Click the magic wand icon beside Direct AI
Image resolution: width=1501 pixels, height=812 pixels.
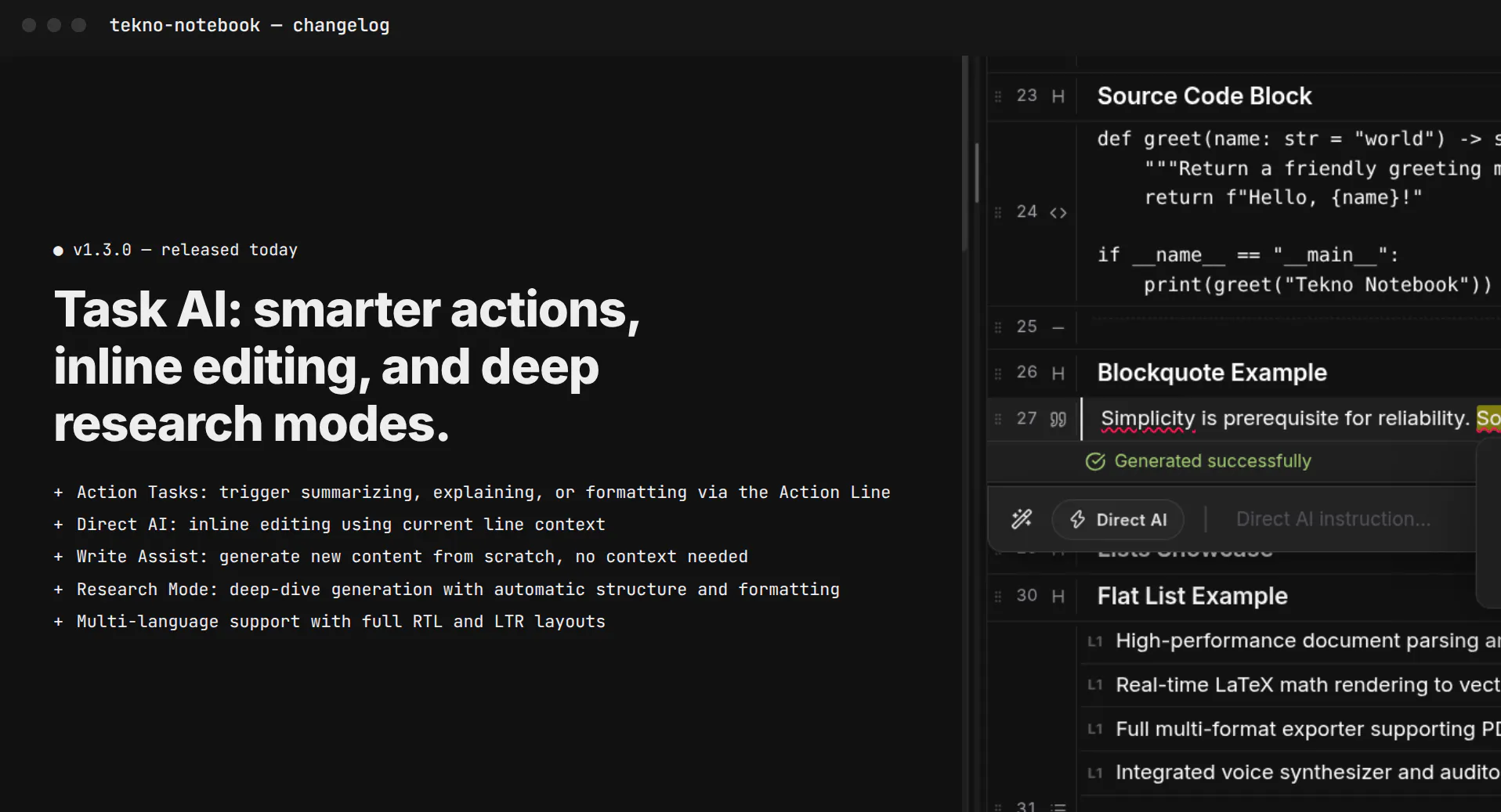(x=1022, y=519)
